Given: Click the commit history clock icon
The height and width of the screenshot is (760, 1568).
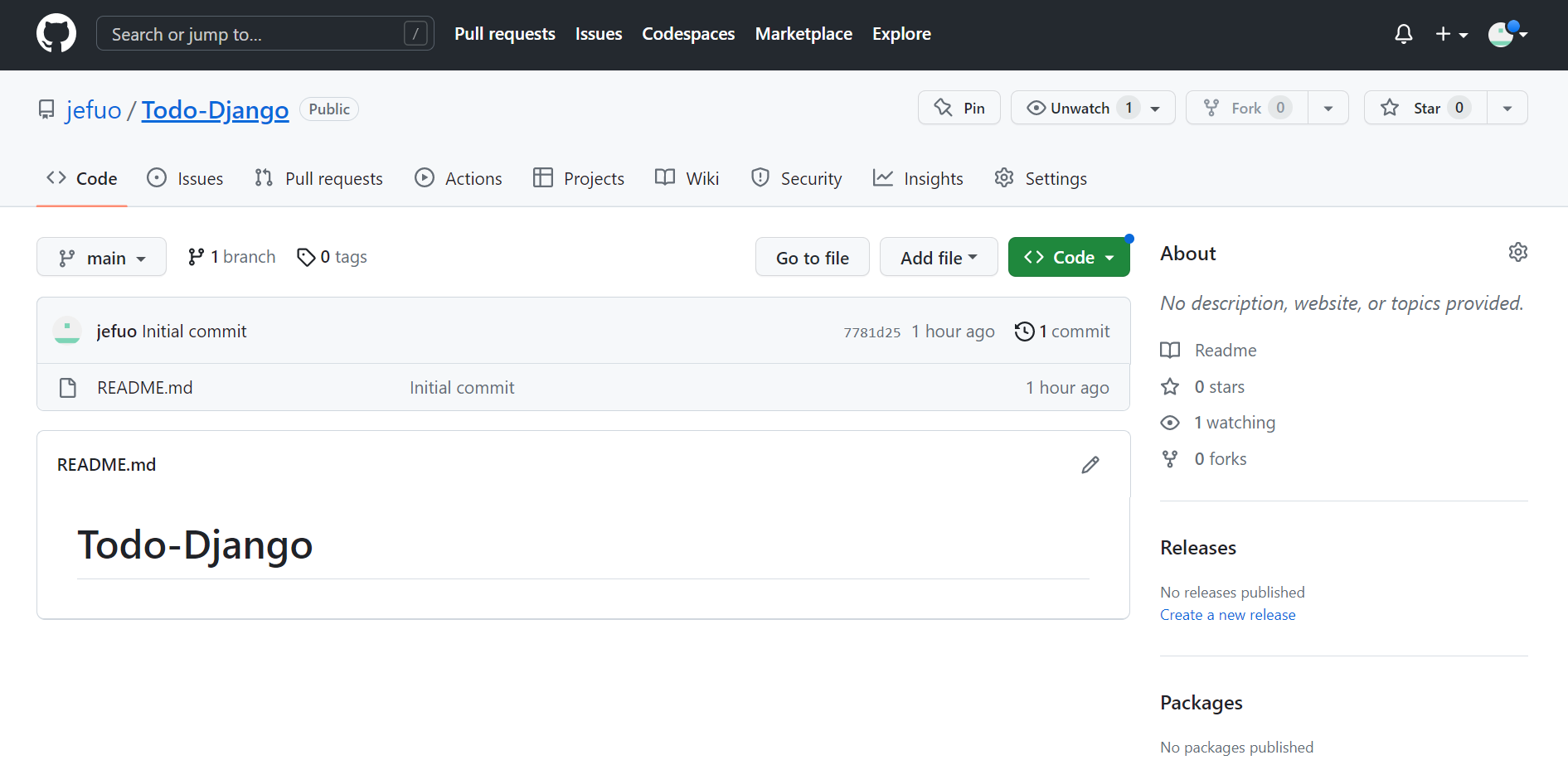Looking at the screenshot, I should [1024, 332].
